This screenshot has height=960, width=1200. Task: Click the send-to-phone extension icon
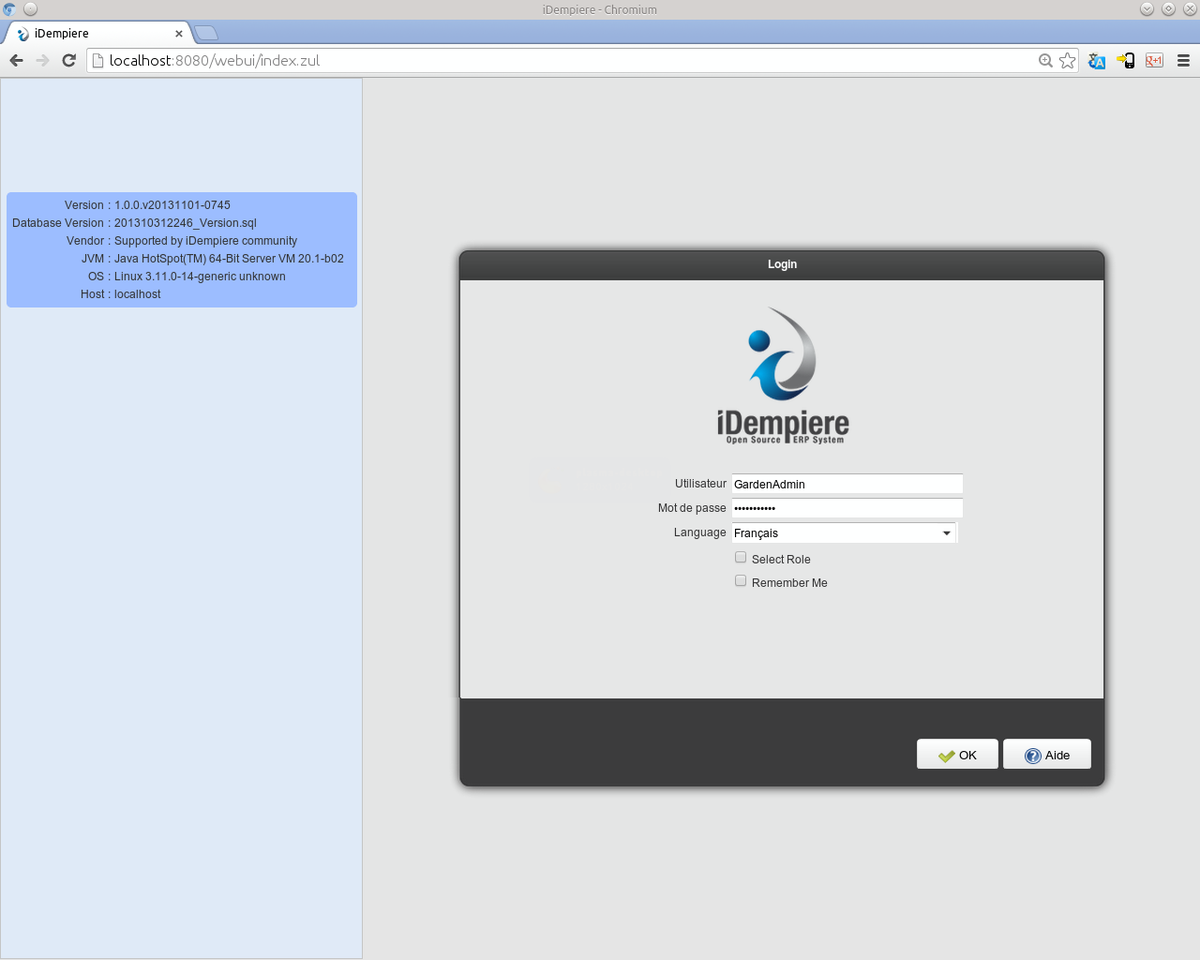[x=1124, y=60]
